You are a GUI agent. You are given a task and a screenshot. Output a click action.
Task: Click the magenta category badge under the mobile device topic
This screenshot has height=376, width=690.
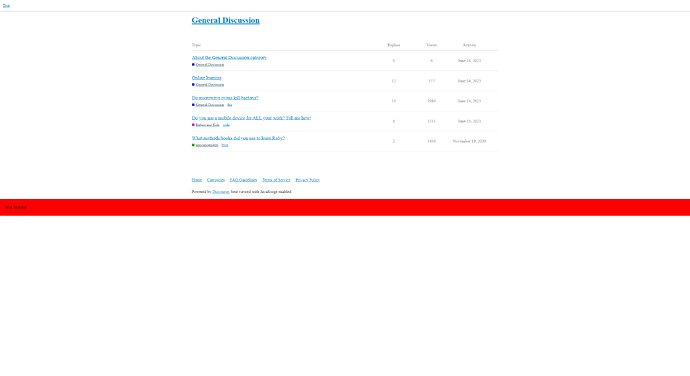193,125
